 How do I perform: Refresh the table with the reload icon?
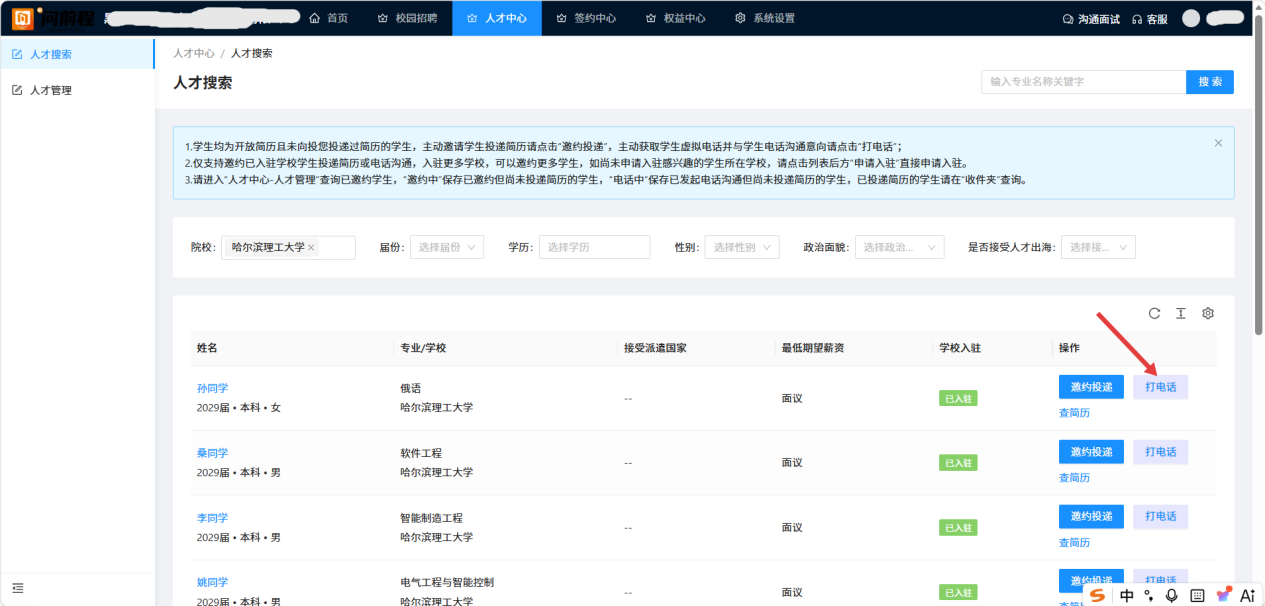1154,313
